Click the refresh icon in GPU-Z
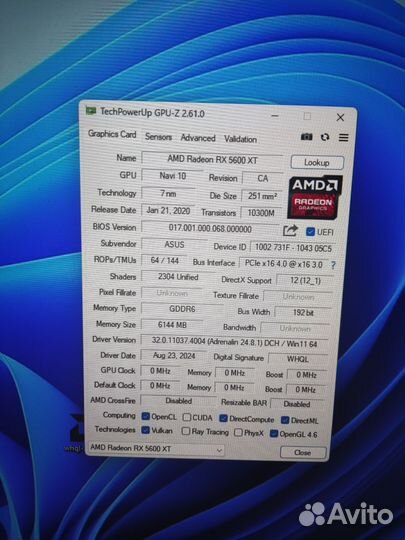Screen dimensions: 405x540 [x=325, y=137]
